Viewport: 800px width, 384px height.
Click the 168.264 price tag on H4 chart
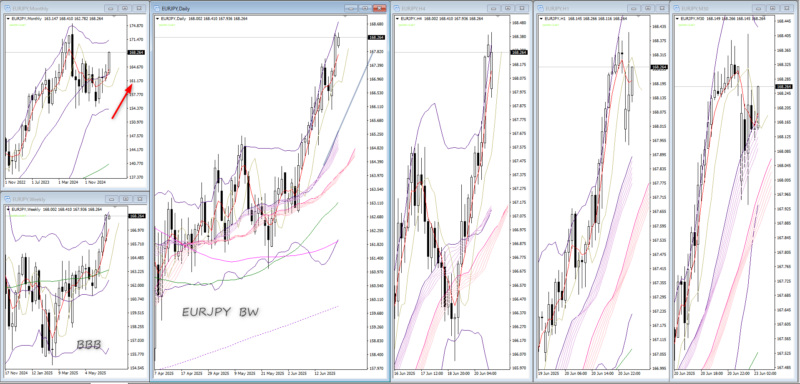[519, 52]
